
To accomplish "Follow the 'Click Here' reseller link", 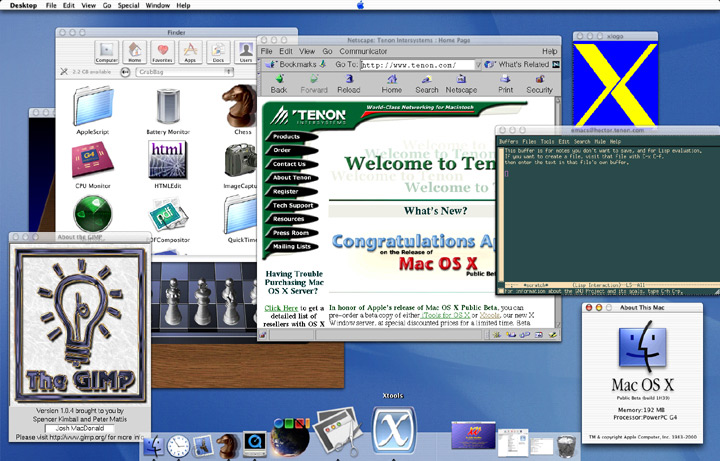I will pos(281,308).
